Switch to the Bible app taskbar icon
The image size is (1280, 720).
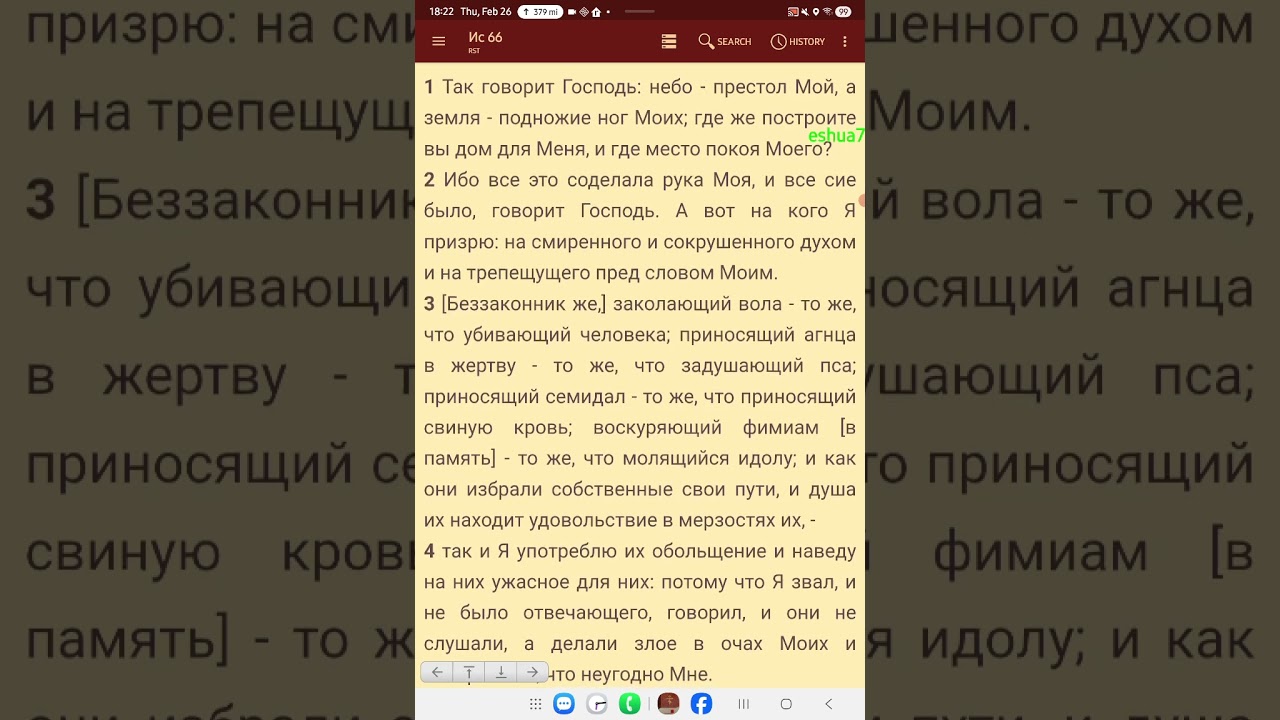pyautogui.click(x=668, y=704)
